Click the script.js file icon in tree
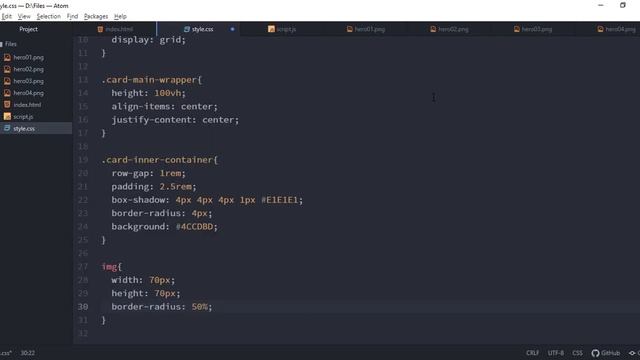Image resolution: width=640 pixels, height=360 pixels. coord(7,116)
